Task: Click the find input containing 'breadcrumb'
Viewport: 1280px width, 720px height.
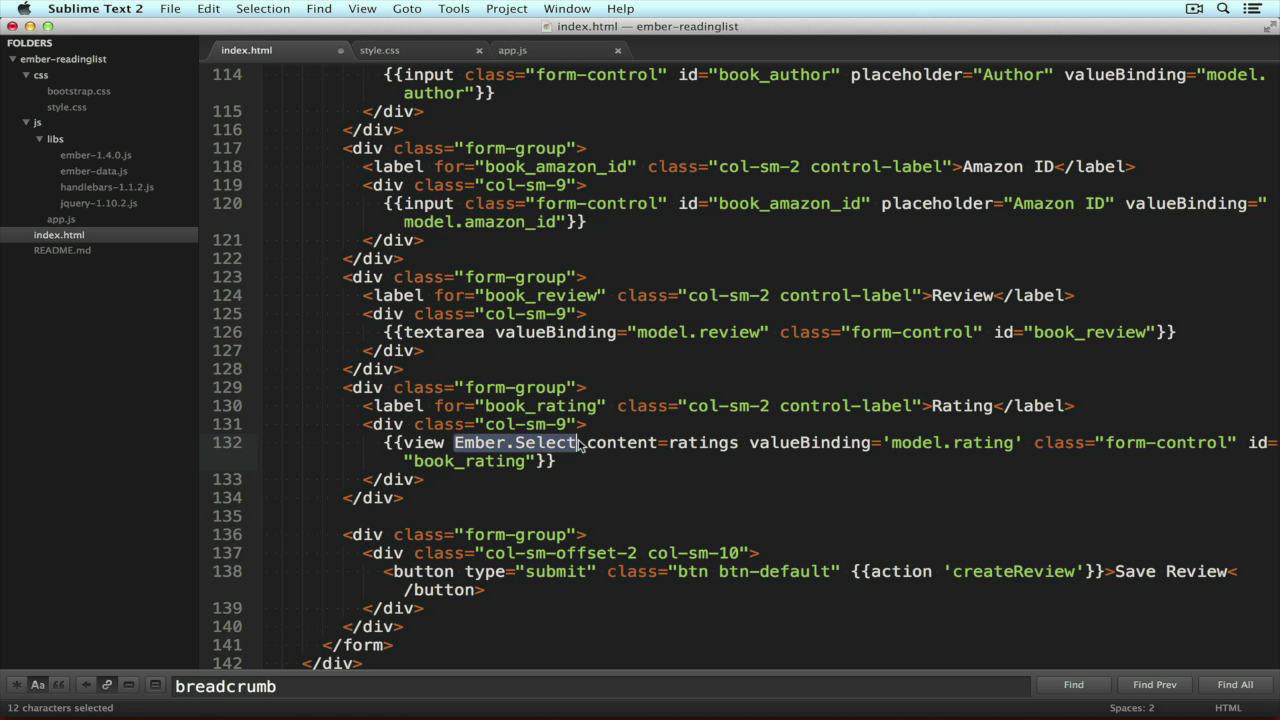Action: click(x=600, y=686)
